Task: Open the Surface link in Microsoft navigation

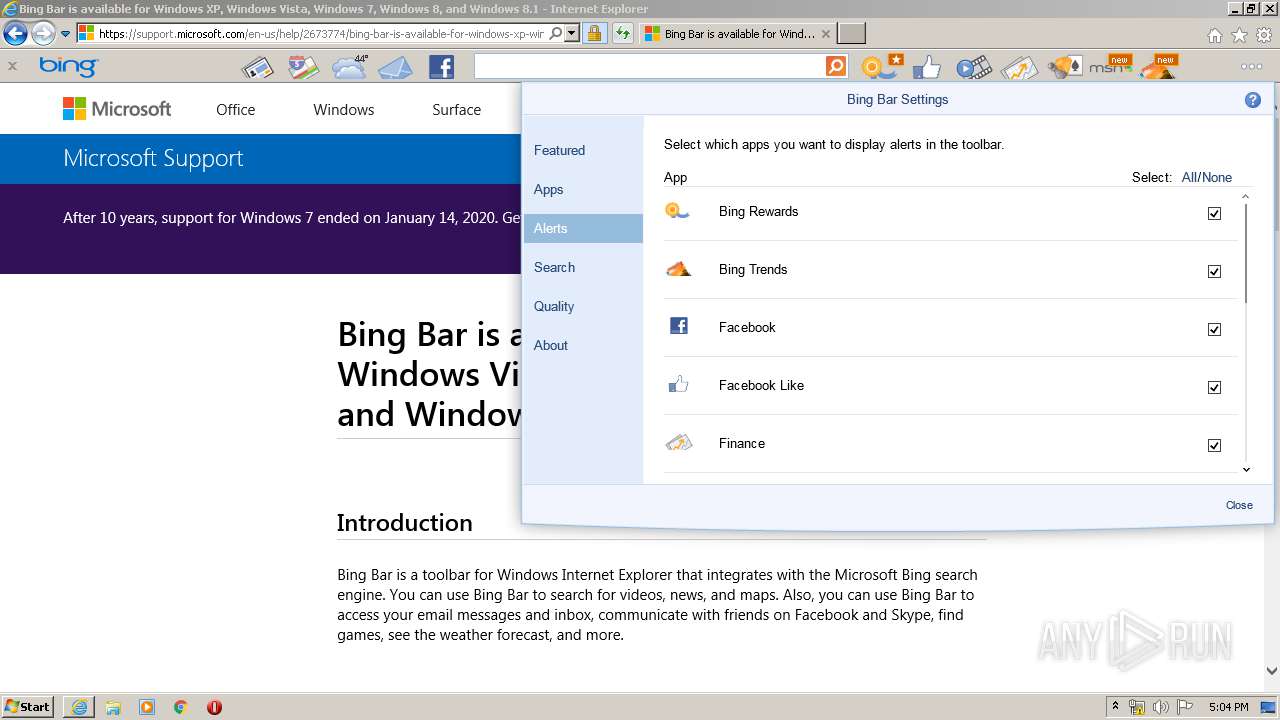Action: [x=456, y=110]
